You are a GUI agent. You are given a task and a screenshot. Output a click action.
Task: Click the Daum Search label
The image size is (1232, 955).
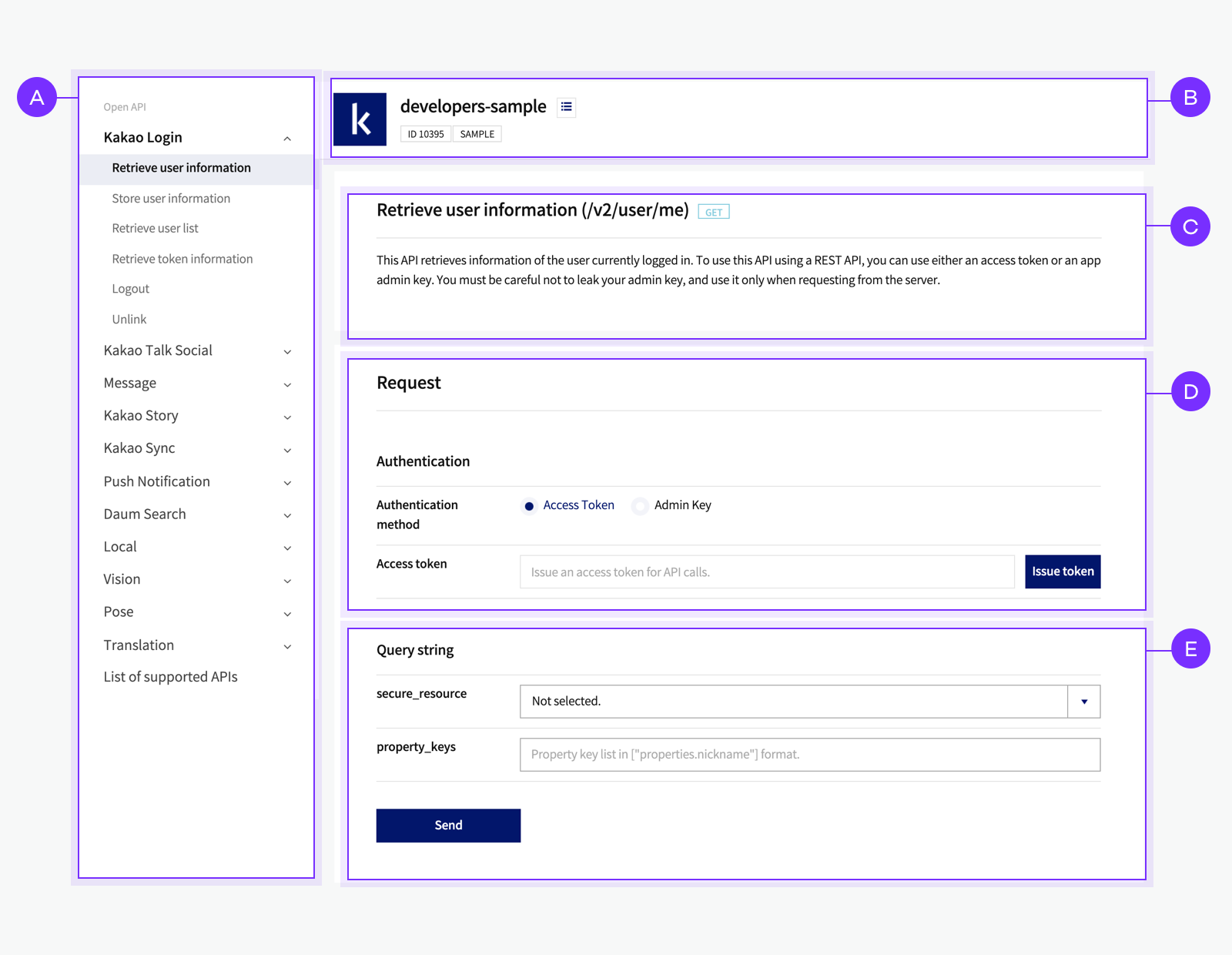(x=145, y=514)
